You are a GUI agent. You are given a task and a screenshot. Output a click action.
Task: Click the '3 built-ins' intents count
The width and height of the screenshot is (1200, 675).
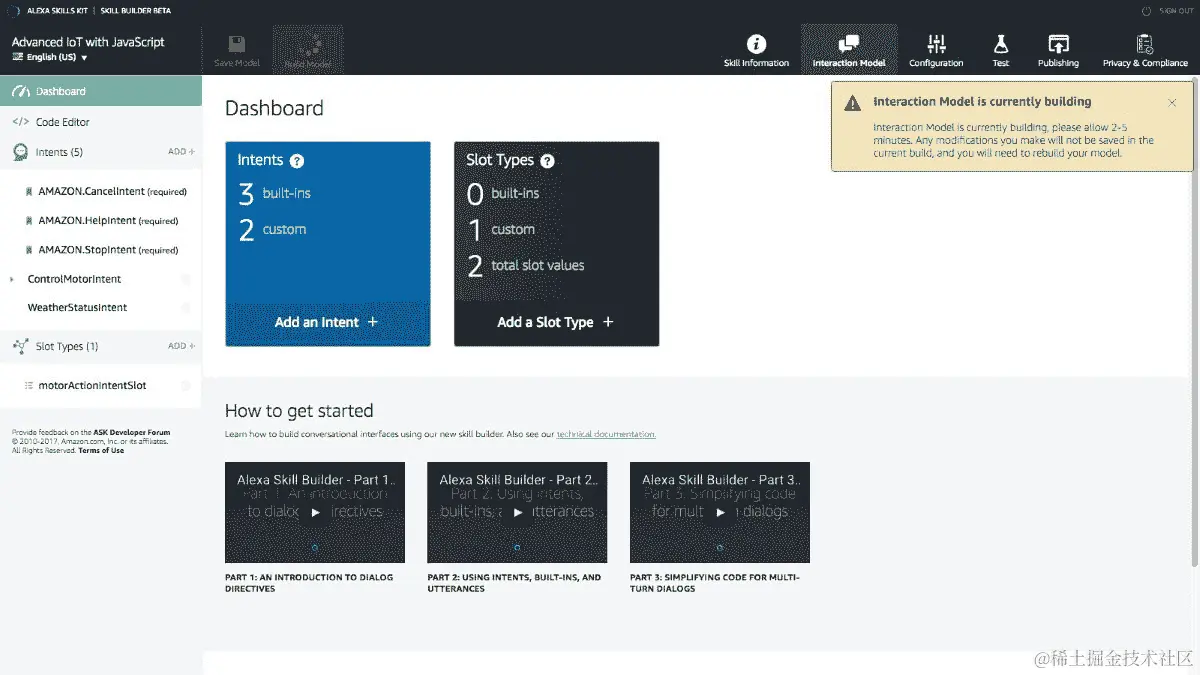pos(274,193)
